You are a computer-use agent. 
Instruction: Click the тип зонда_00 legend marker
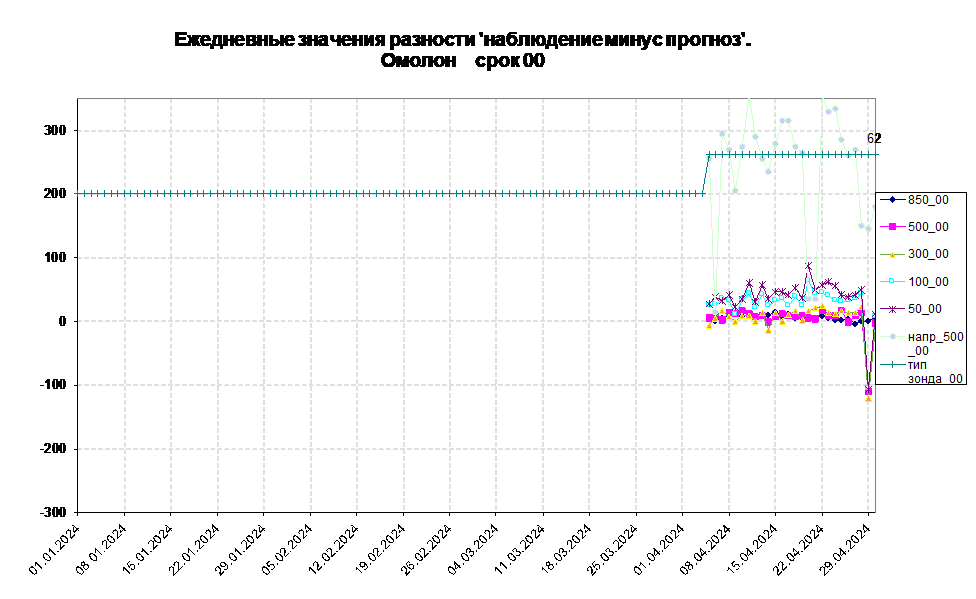click(x=892, y=365)
